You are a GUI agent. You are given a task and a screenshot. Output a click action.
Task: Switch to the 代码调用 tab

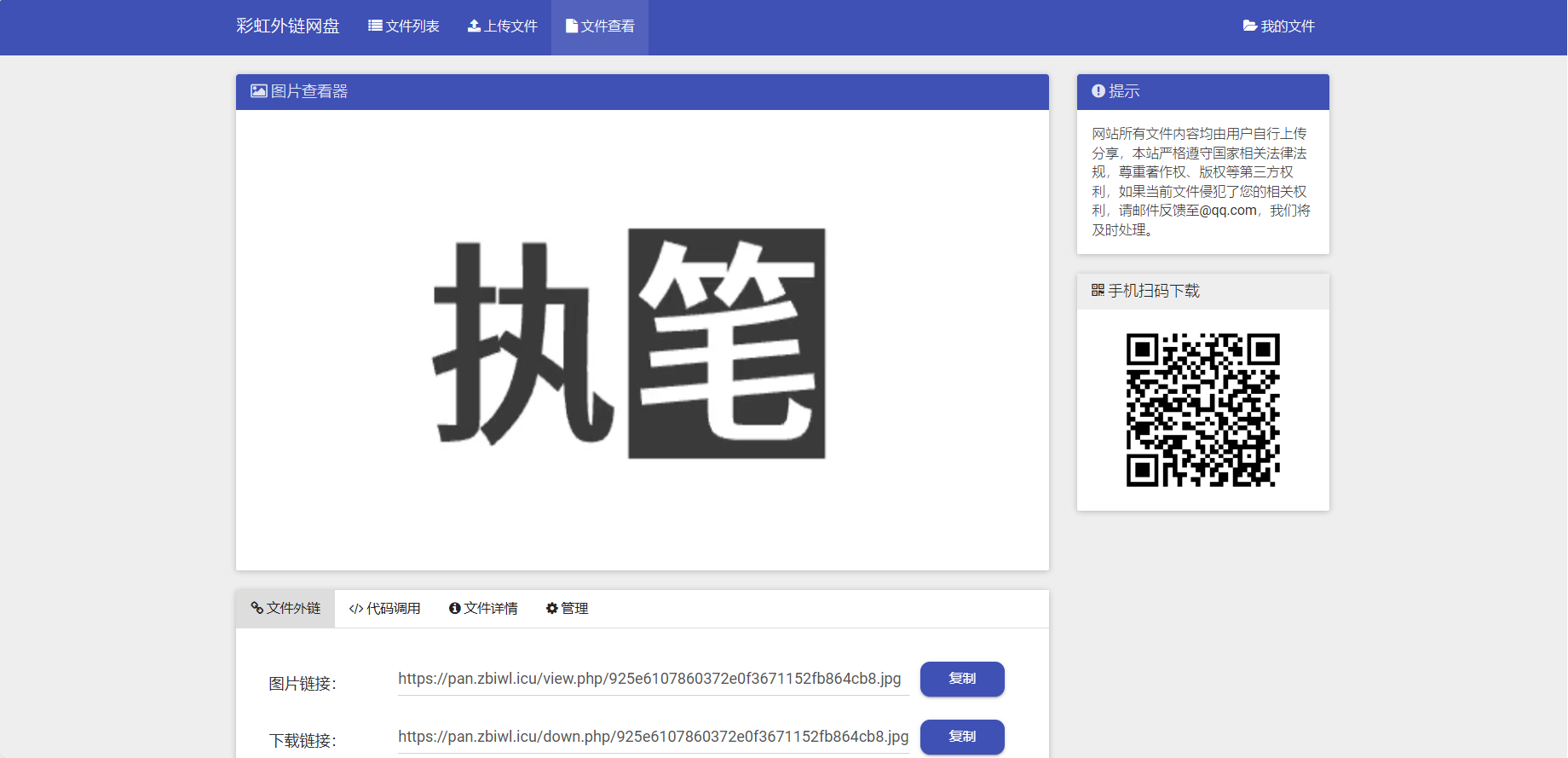point(384,608)
